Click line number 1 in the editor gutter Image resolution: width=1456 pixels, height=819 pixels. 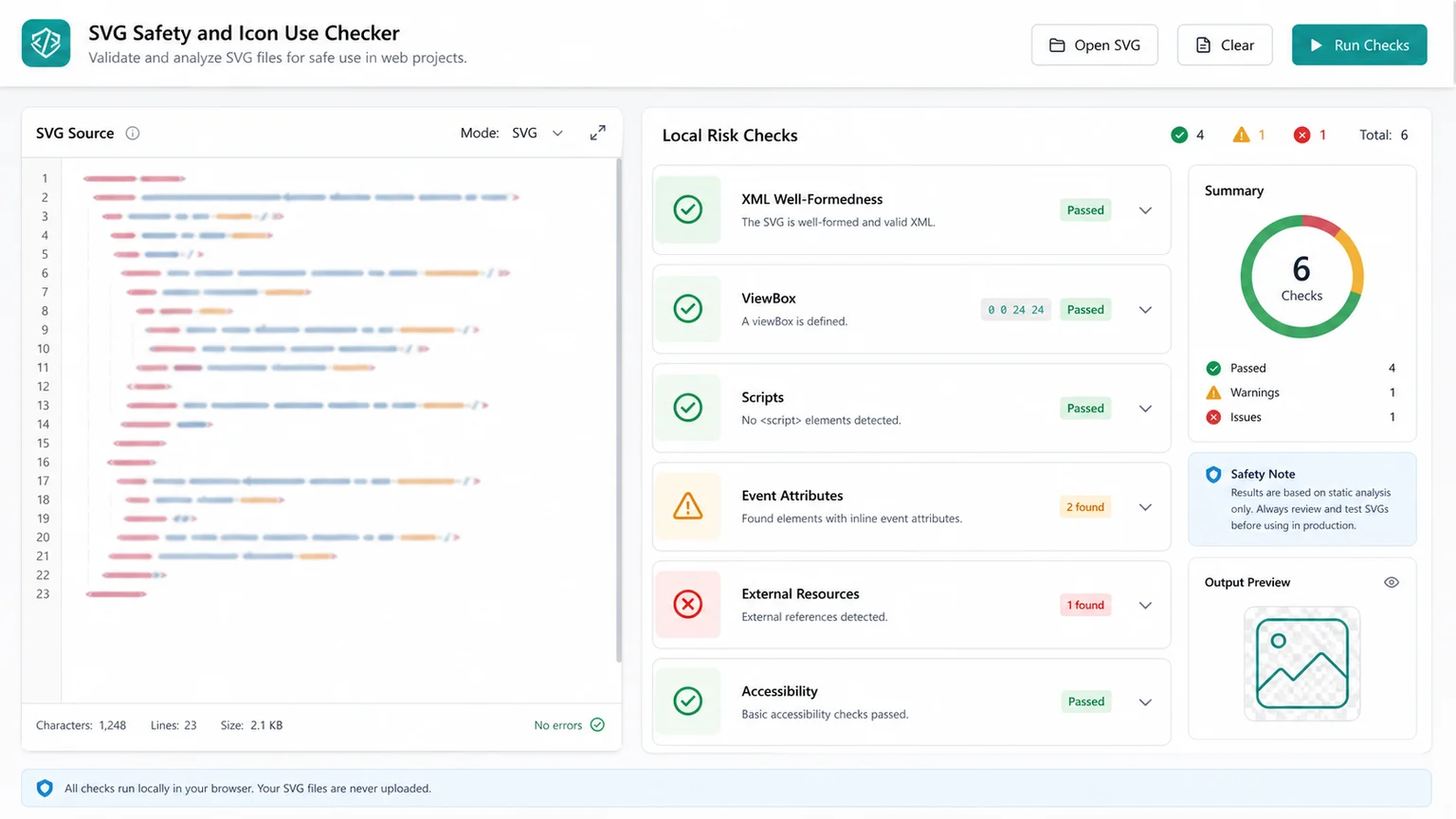(44, 178)
